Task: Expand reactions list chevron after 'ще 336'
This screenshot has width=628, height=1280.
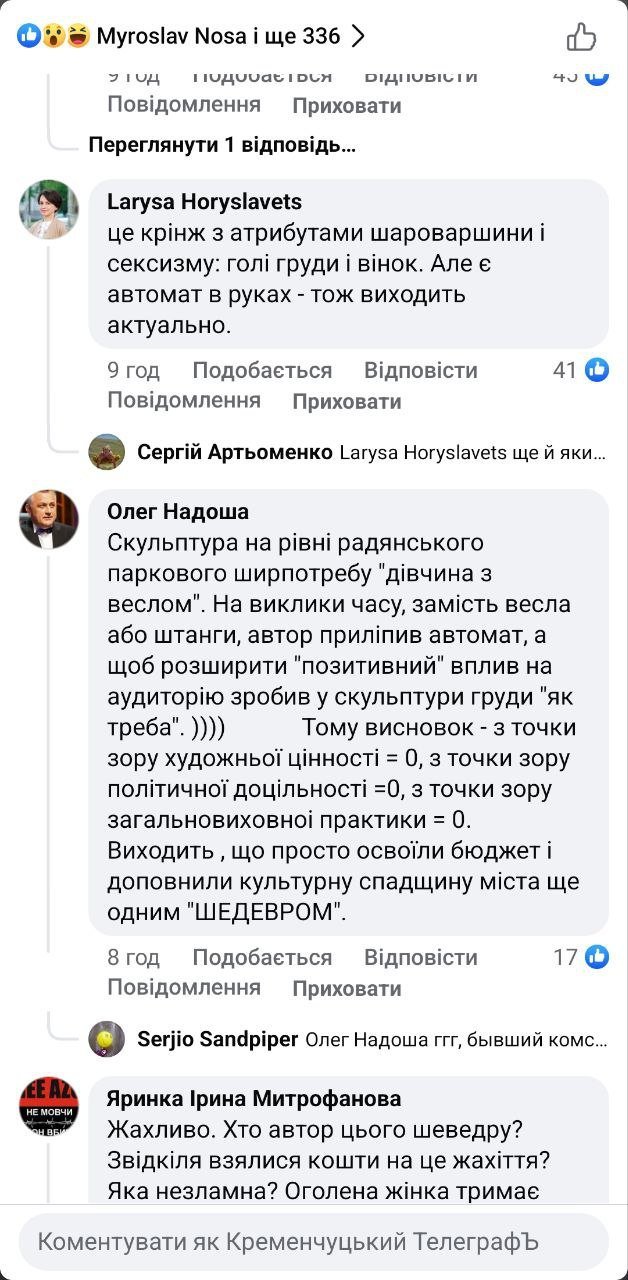Action: [358, 37]
